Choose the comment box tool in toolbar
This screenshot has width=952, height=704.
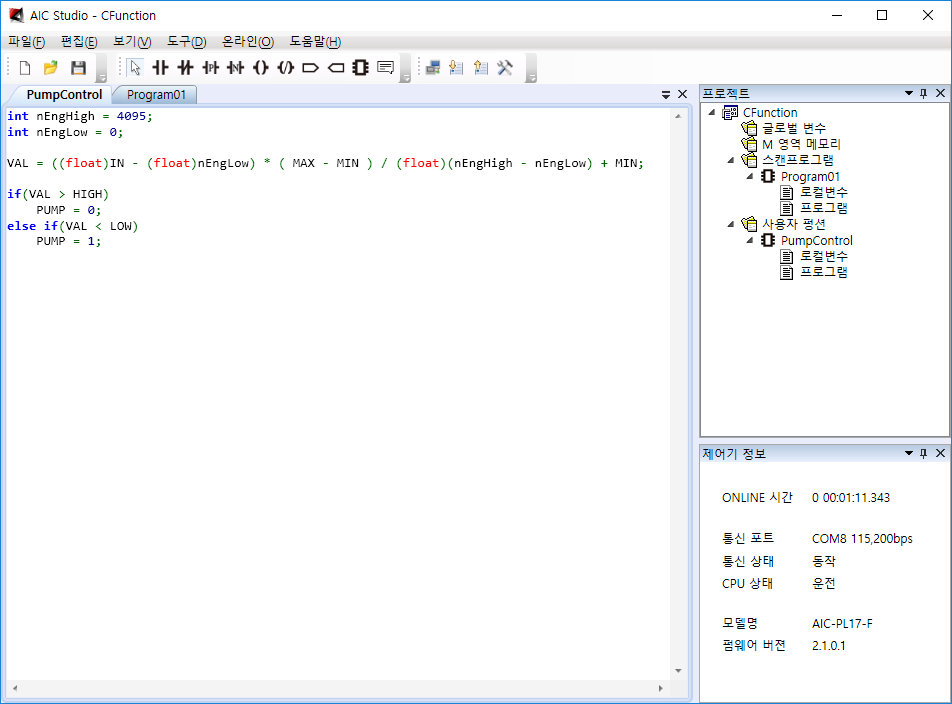click(386, 68)
